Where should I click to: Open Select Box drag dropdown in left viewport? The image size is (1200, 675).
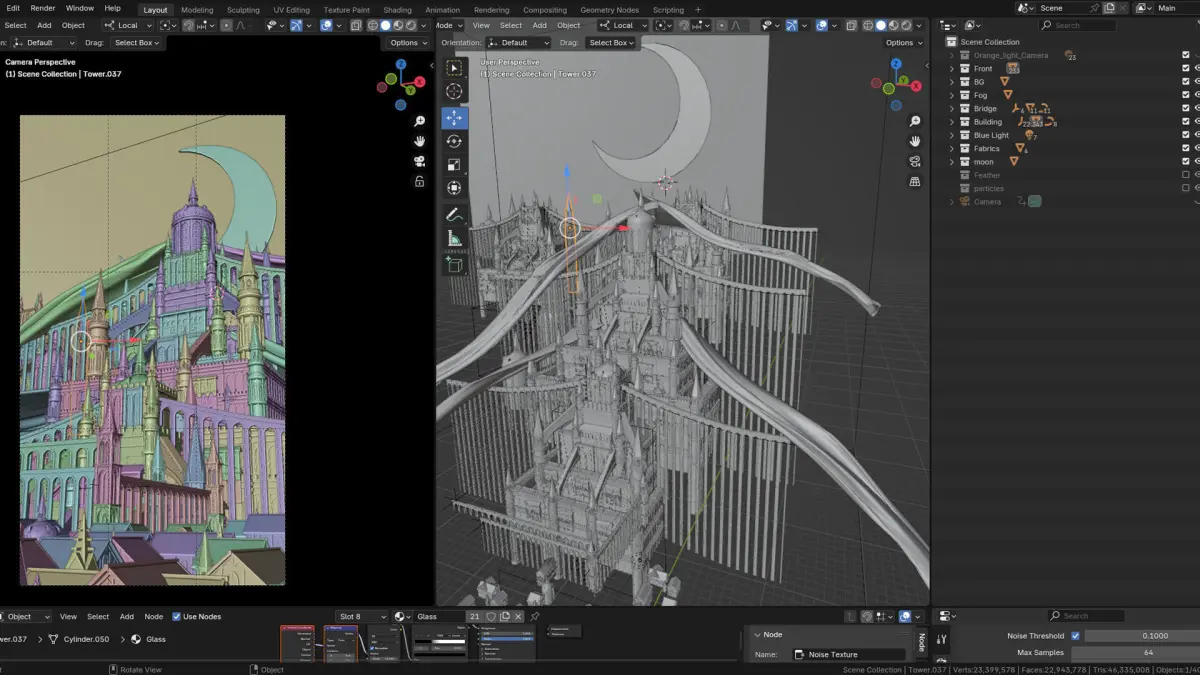point(136,43)
